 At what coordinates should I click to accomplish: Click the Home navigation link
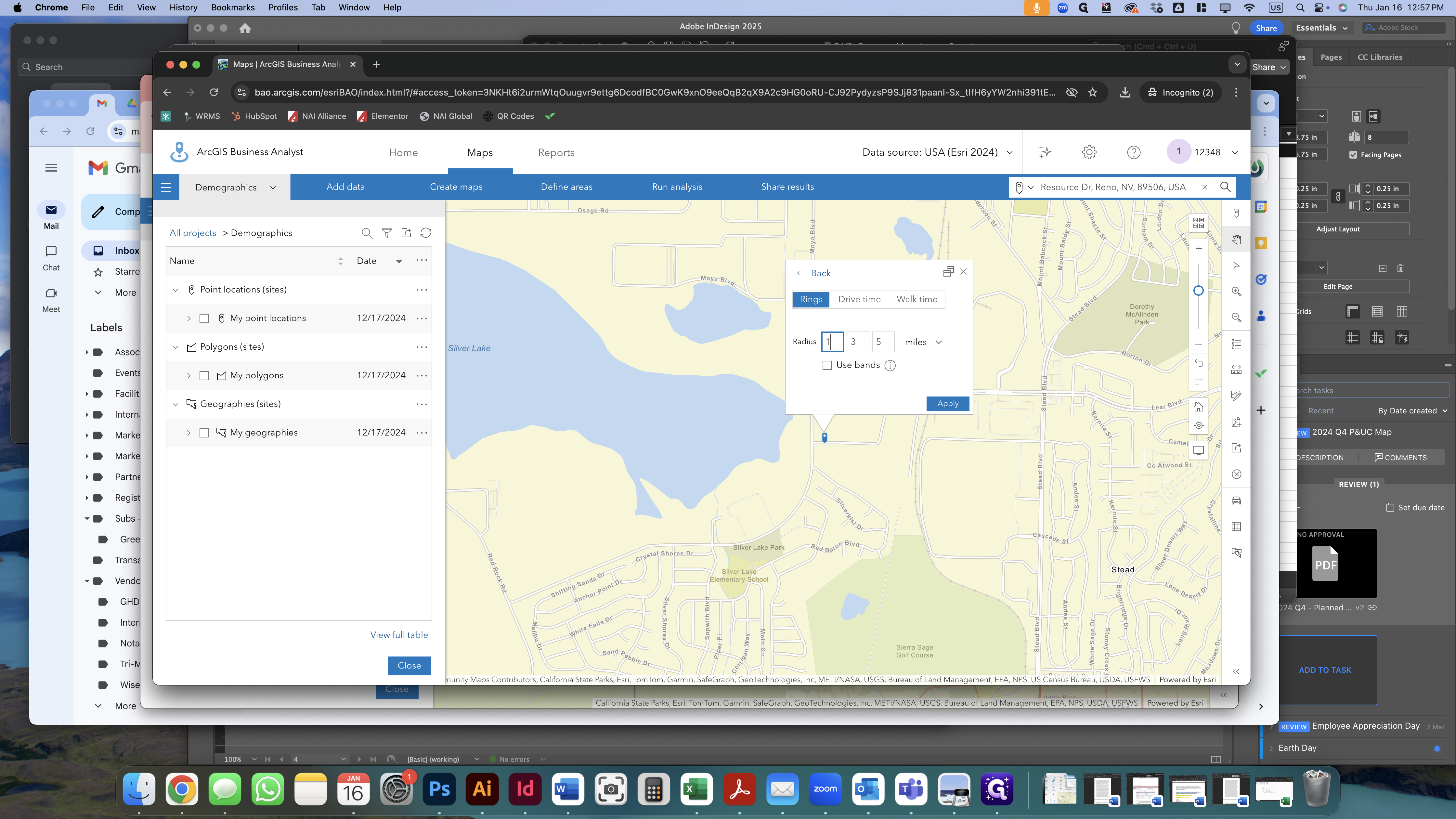pos(403,153)
